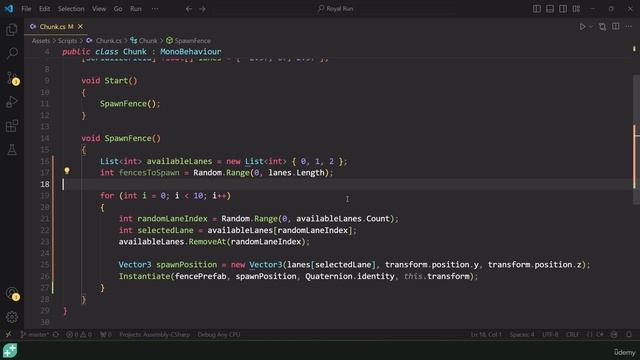Click the word availableLanes on line 16

pyautogui.click(x=179, y=161)
